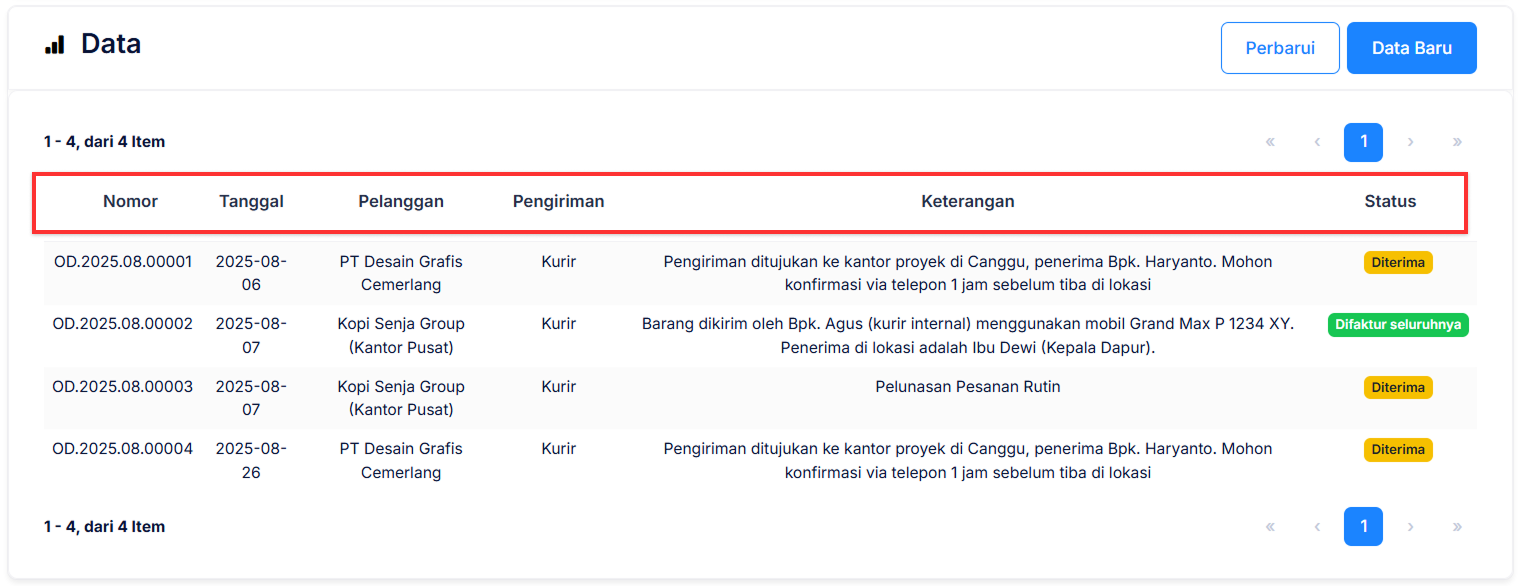
Task: Open order OD.2025.08.00004
Action: tap(123, 449)
